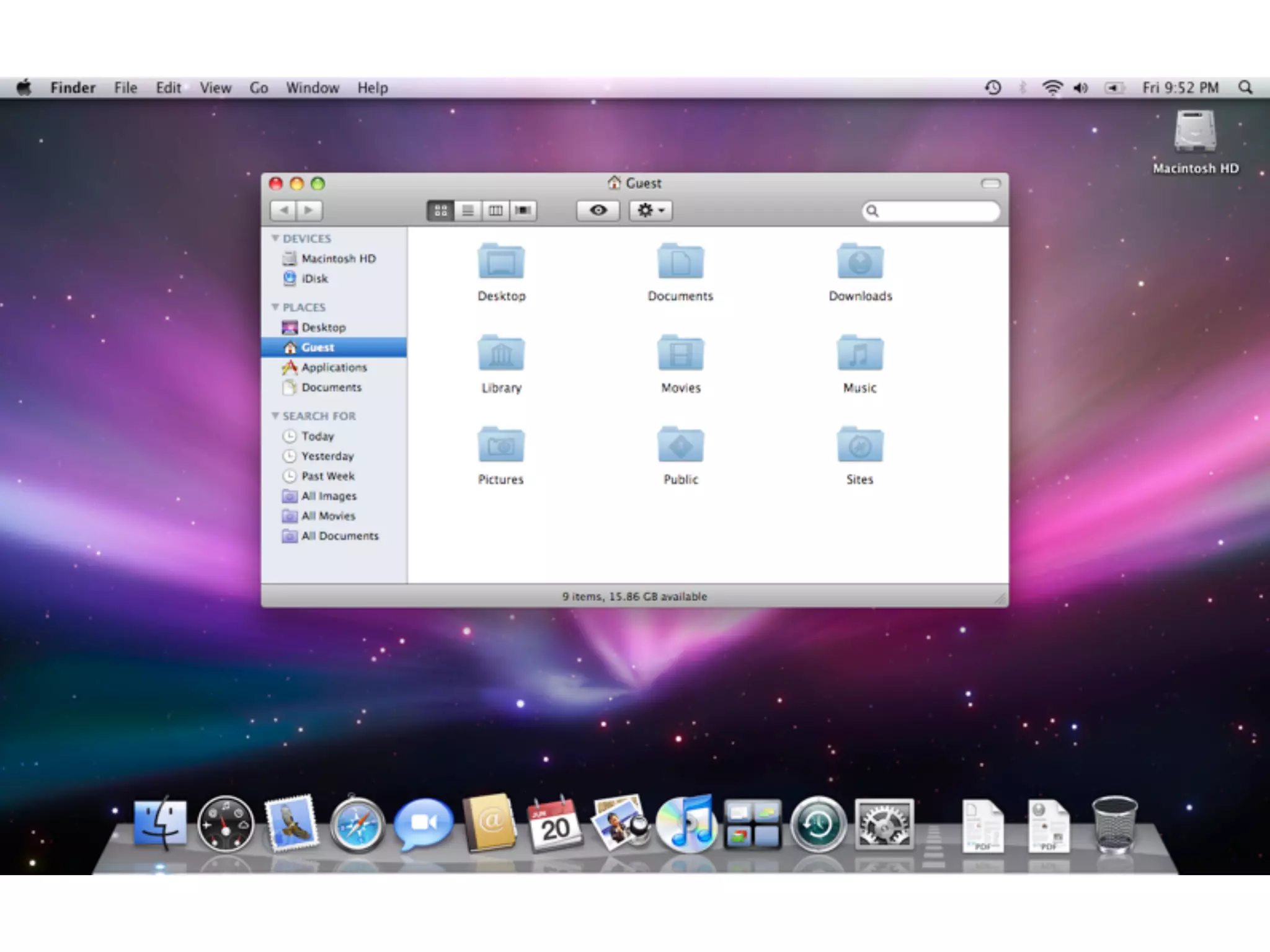
Task: Switch to list view in toolbar
Action: (468, 211)
